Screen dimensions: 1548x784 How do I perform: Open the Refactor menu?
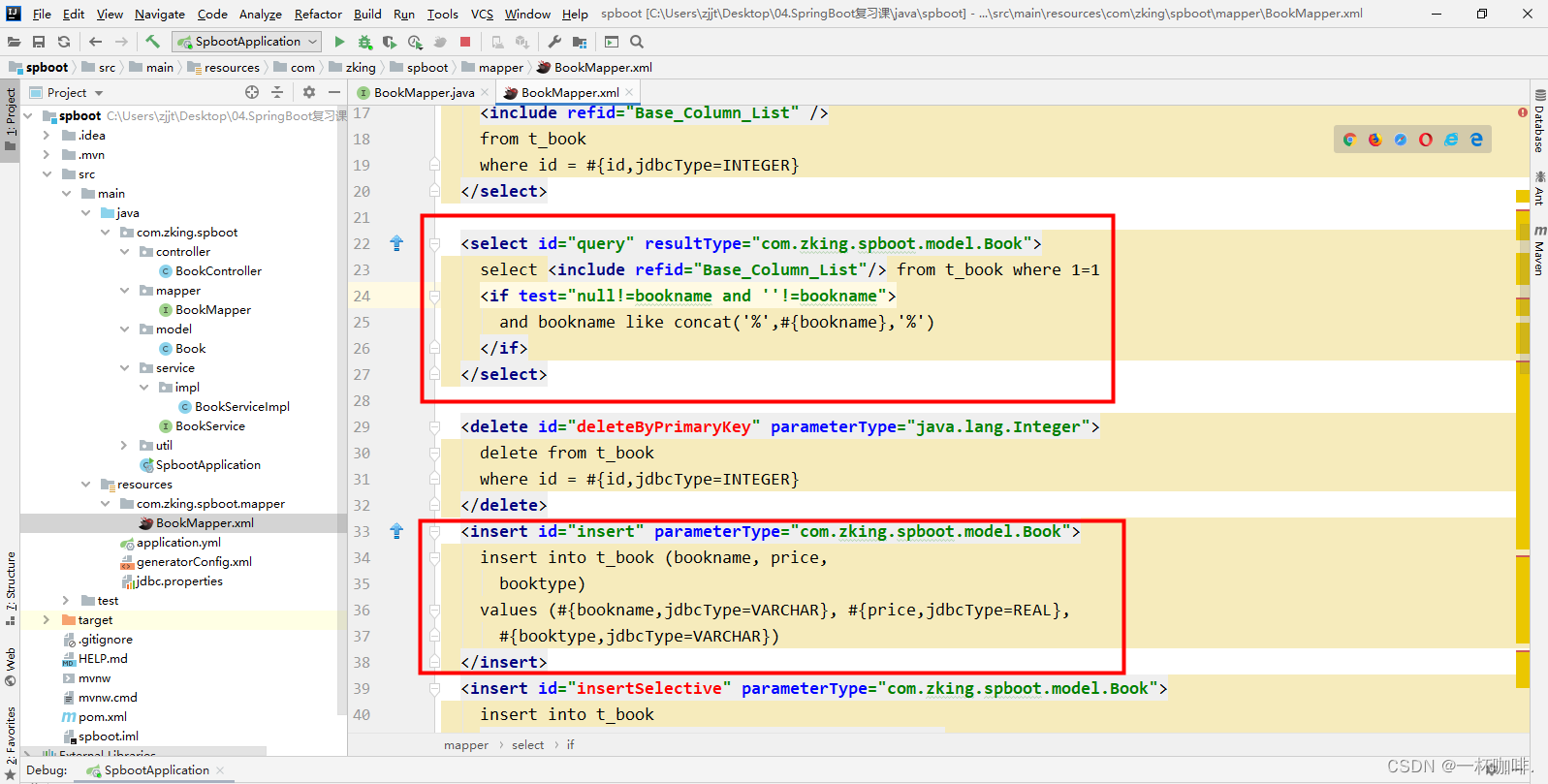coord(318,14)
